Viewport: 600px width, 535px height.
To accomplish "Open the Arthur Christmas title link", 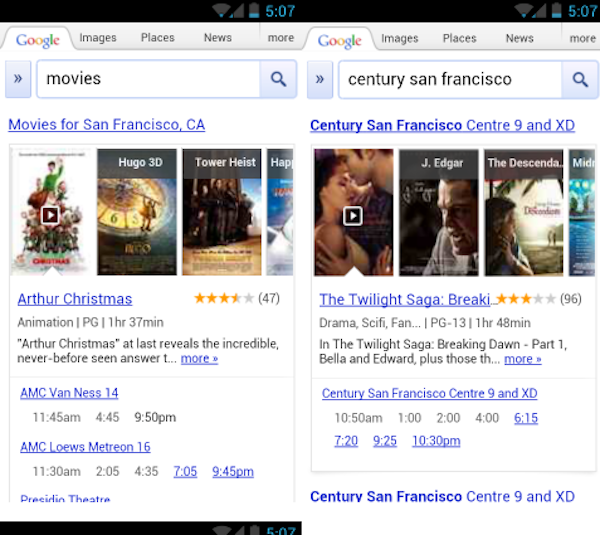I will [x=75, y=299].
